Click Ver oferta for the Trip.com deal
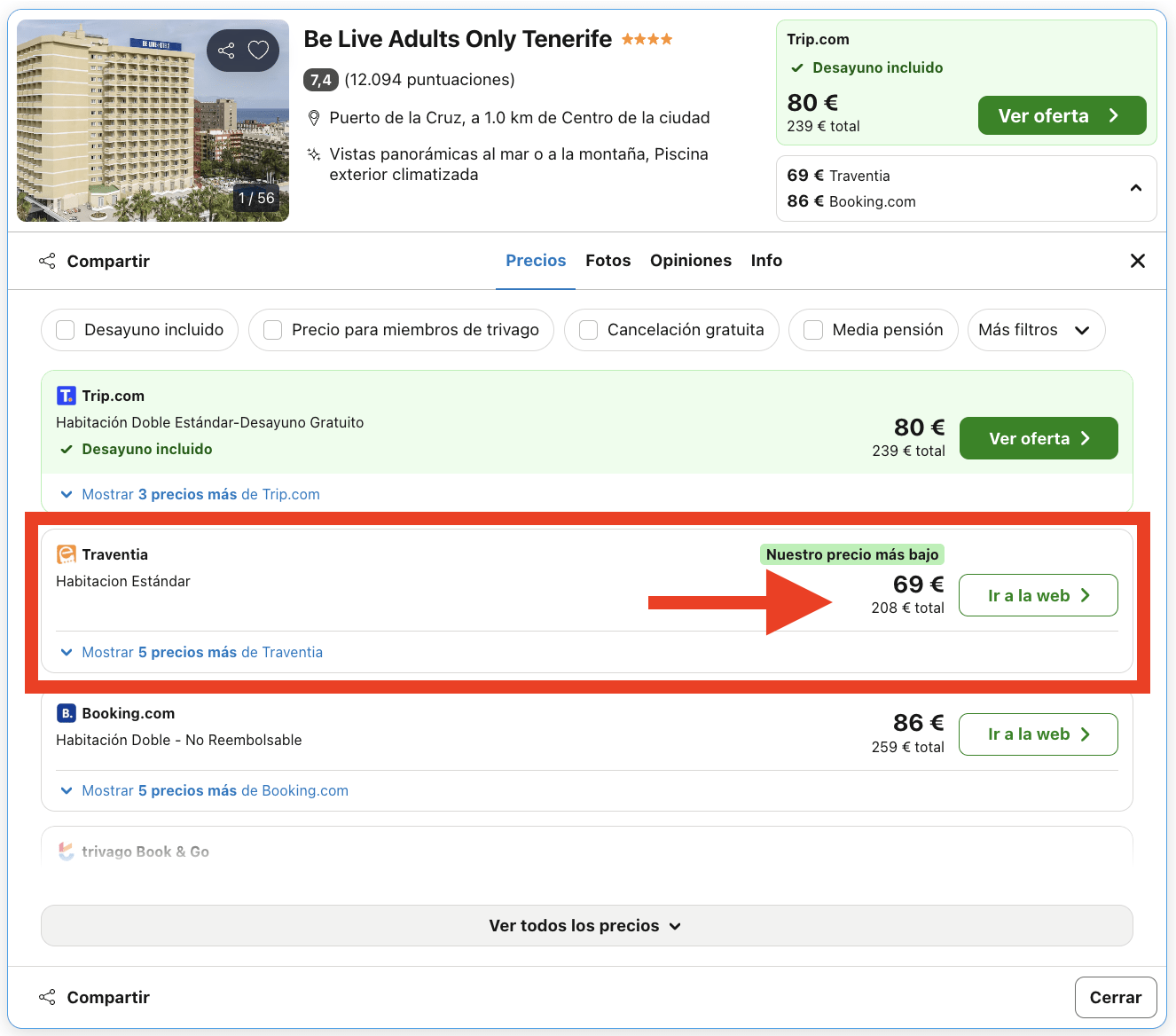Image resolution: width=1176 pixels, height=1036 pixels. point(1038,438)
